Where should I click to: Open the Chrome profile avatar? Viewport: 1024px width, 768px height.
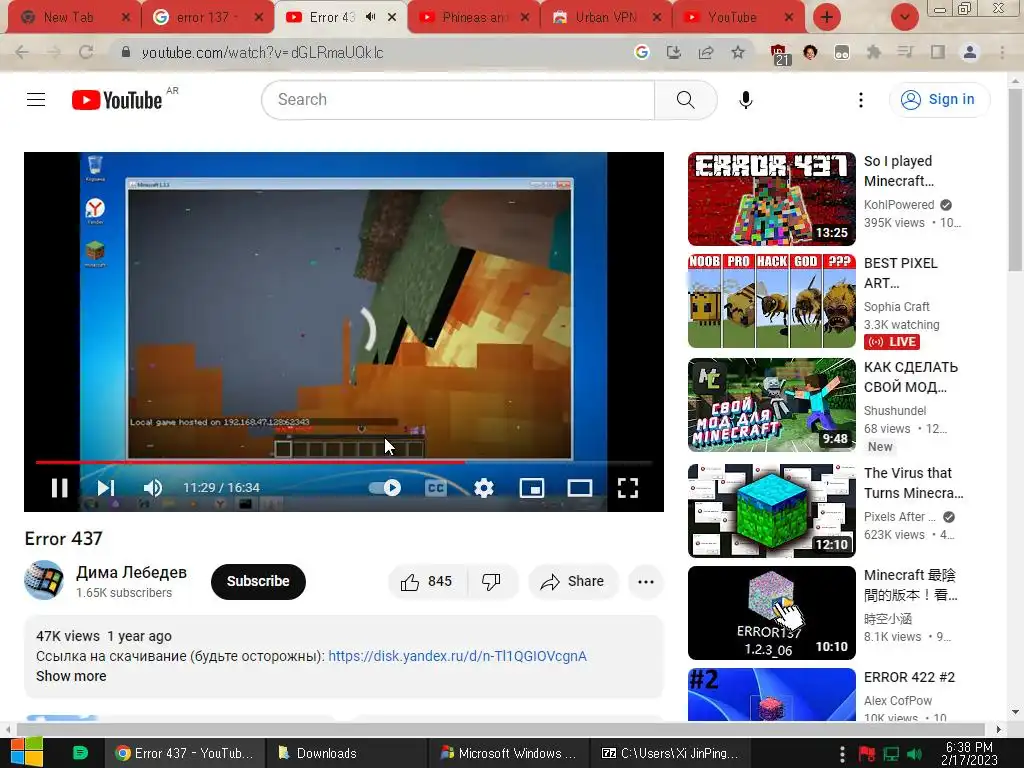(x=970, y=52)
